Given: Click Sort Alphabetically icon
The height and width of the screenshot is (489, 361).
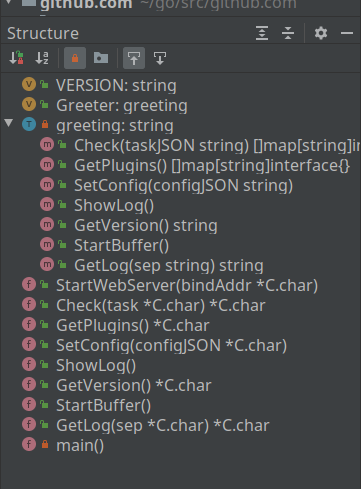Looking at the screenshot, I should click(42, 58).
